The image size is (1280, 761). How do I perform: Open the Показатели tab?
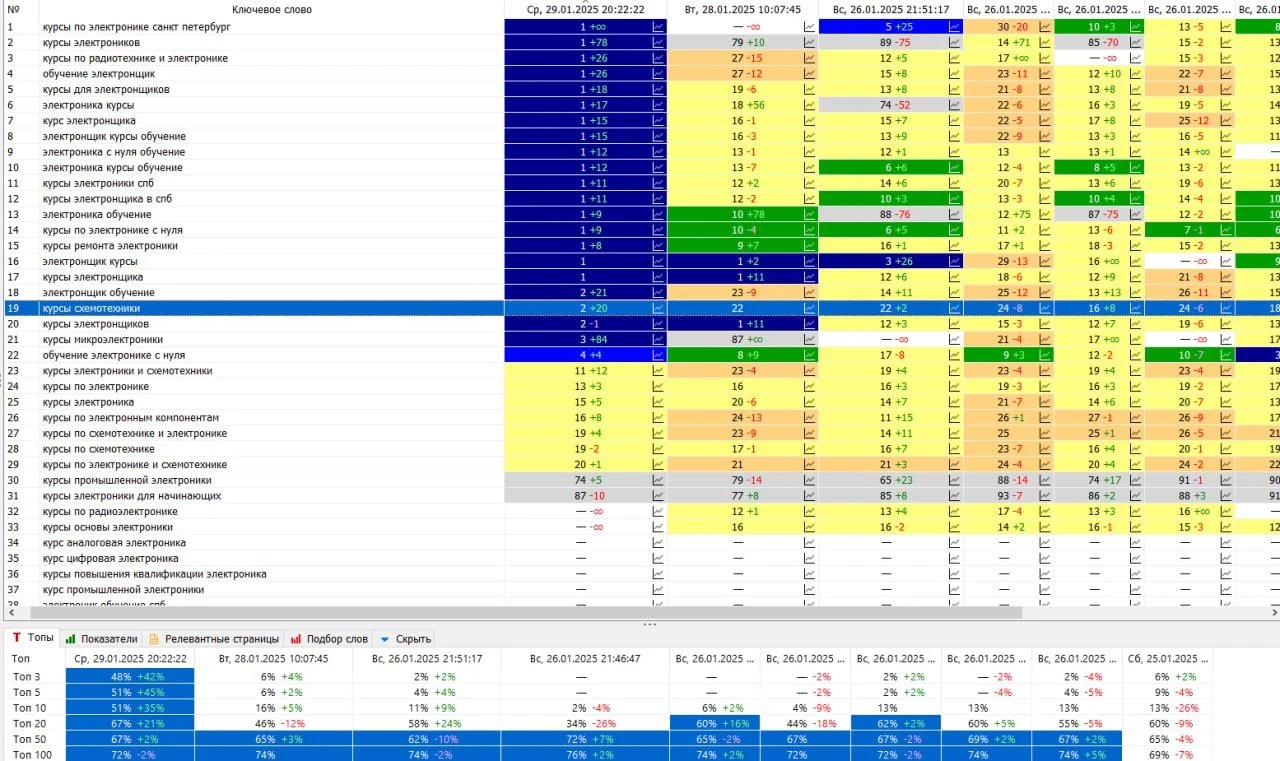coord(102,638)
